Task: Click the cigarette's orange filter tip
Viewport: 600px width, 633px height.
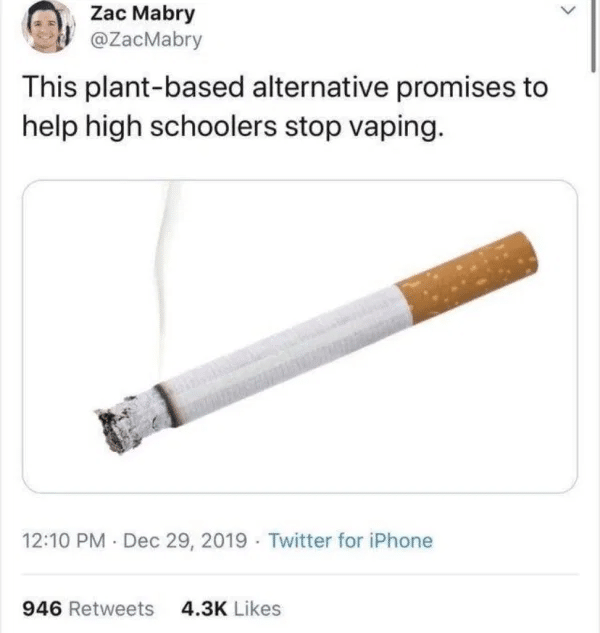Action: [467, 277]
